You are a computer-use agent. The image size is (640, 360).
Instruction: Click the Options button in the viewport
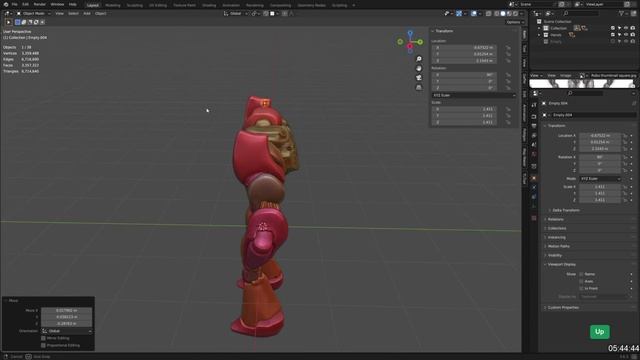pyautogui.click(x=515, y=22)
